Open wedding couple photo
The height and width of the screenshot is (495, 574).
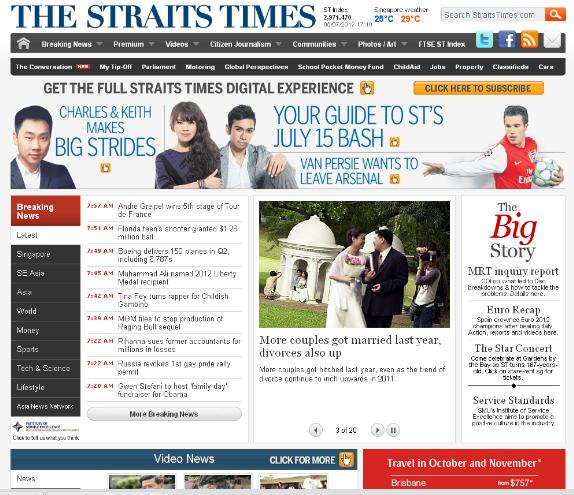(354, 264)
